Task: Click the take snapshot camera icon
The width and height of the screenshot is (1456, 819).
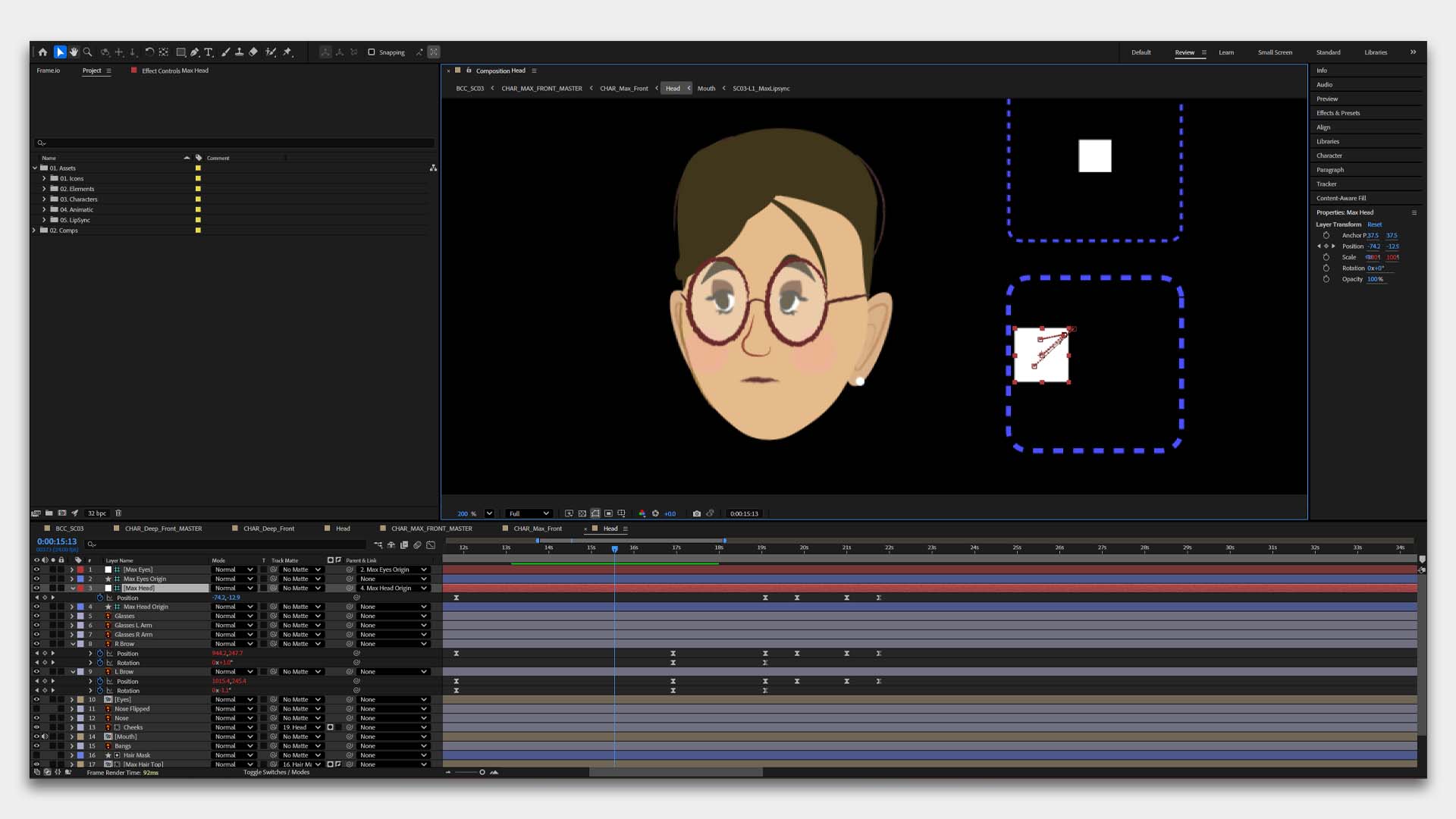Action: click(696, 513)
